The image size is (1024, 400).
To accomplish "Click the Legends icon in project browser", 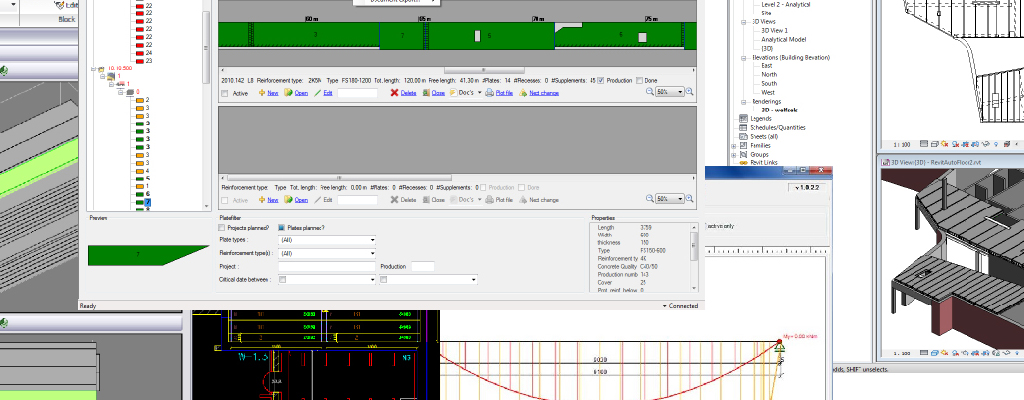I will 742,118.
